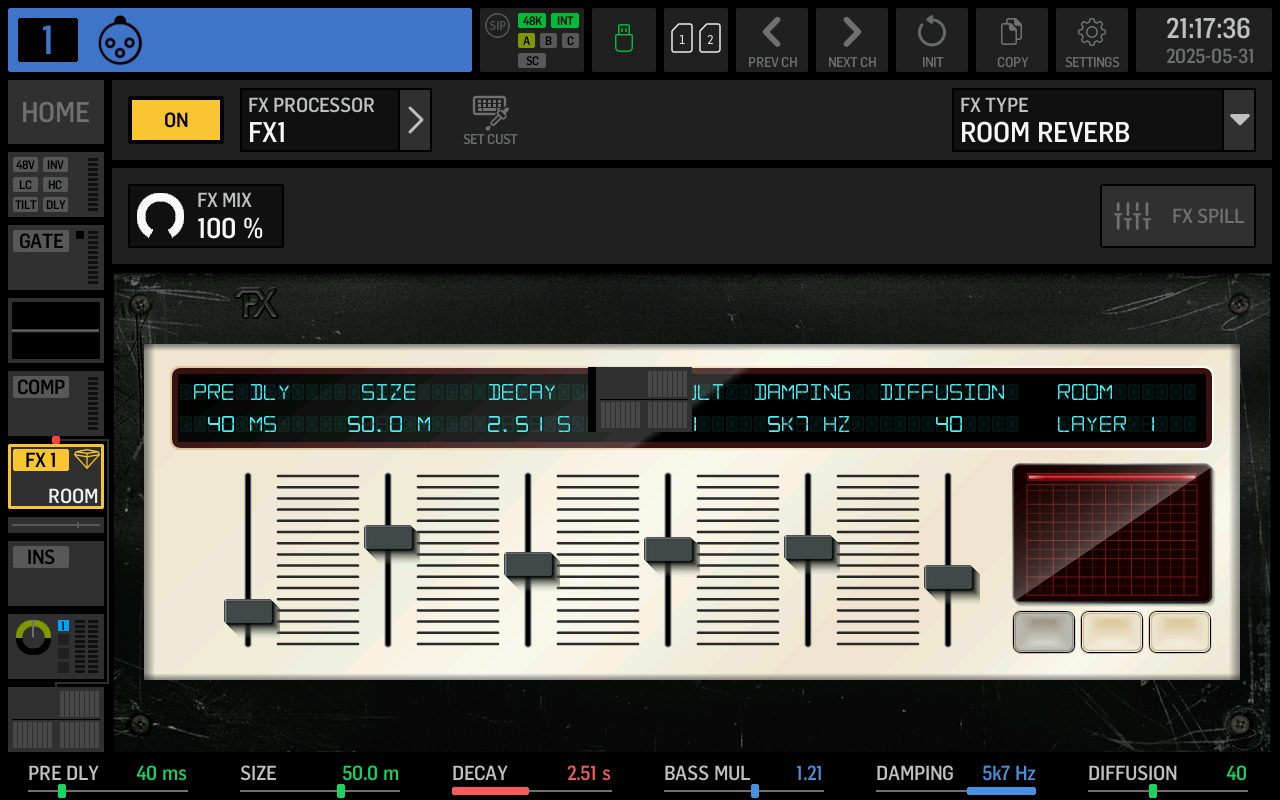Go to the next channel with NEXT CH arrow
The width and height of the screenshot is (1280, 800).
(x=851, y=40)
